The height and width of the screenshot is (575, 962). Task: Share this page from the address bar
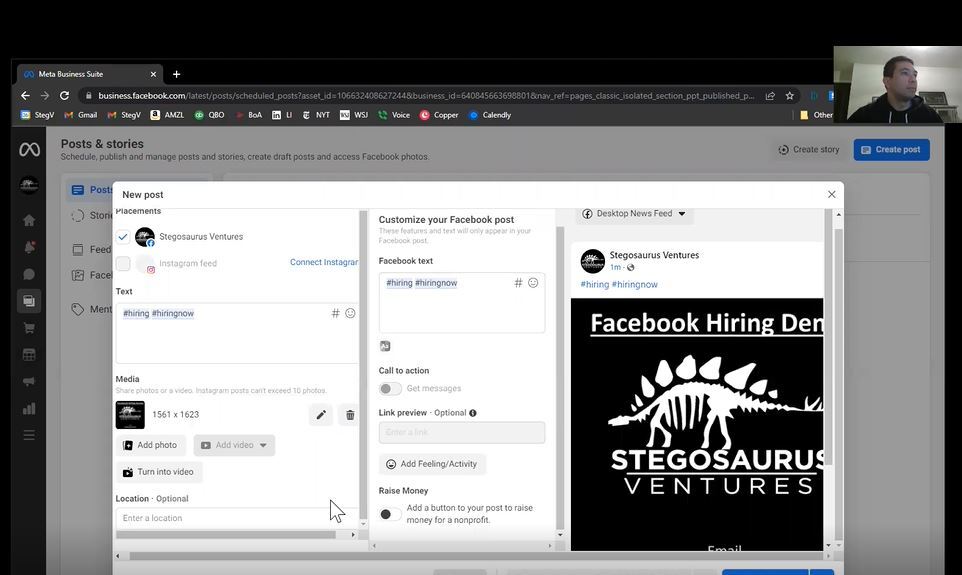click(x=770, y=96)
